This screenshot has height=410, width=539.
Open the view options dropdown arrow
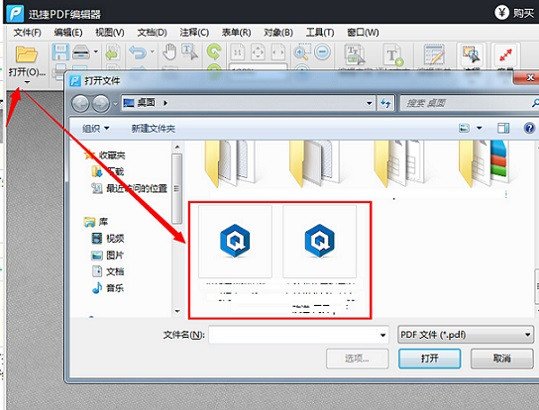click(479, 128)
